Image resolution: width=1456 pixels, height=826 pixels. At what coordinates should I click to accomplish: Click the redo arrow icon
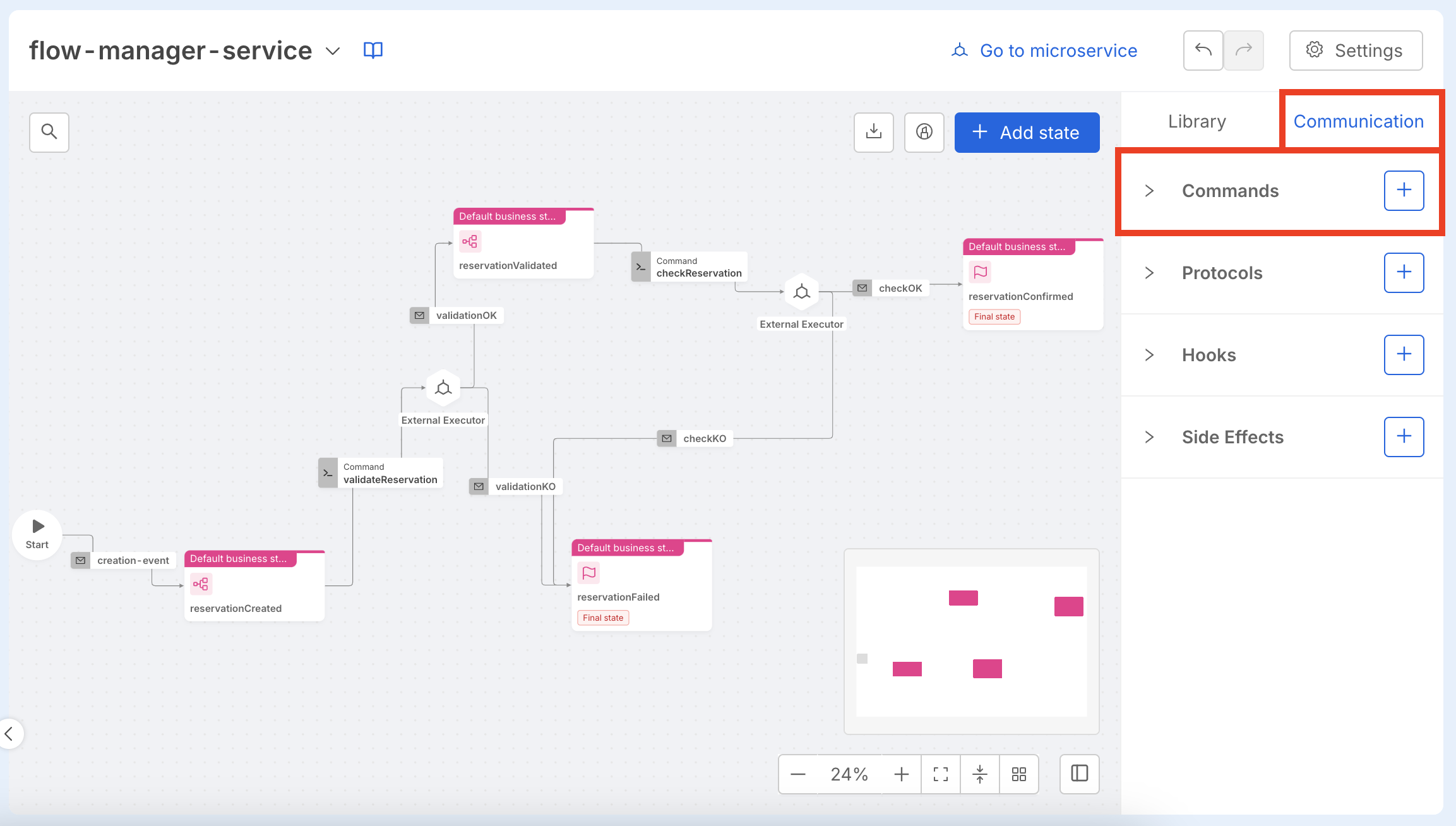[1243, 51]
